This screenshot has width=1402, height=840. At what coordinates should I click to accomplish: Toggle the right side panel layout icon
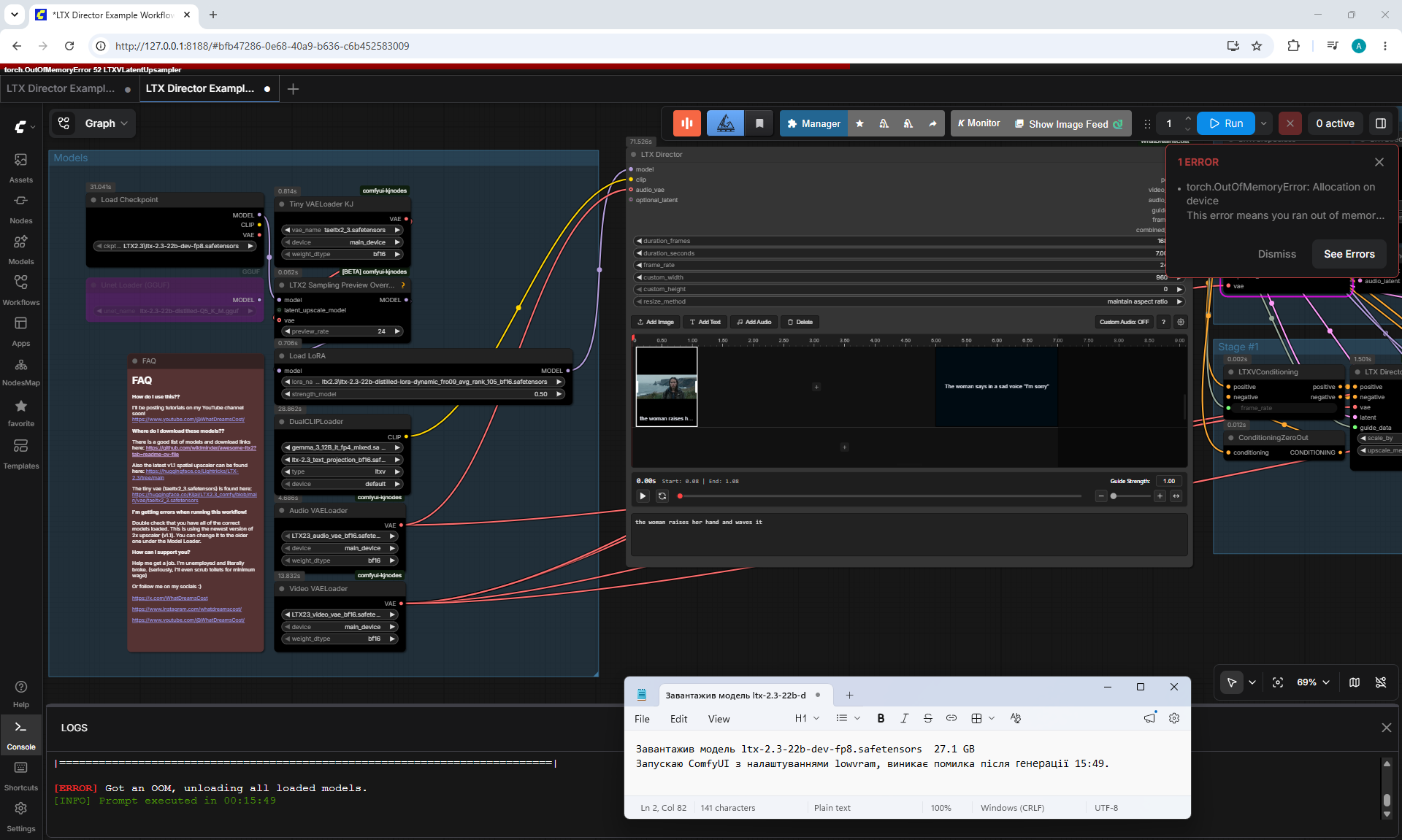click(x=1381, y=123)
